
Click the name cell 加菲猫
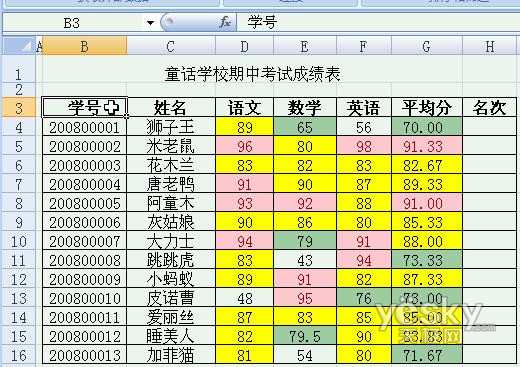pos(171,355)
